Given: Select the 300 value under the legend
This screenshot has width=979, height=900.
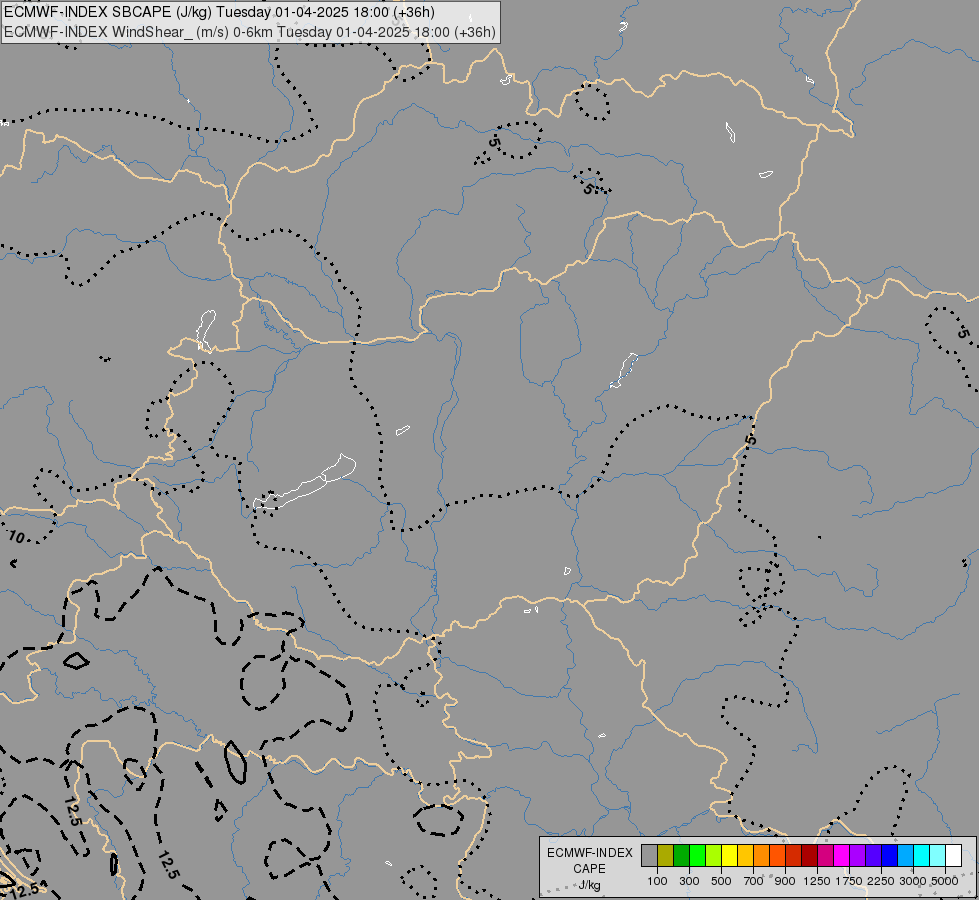Looking at the screenshot, I should tap(689, 881).
